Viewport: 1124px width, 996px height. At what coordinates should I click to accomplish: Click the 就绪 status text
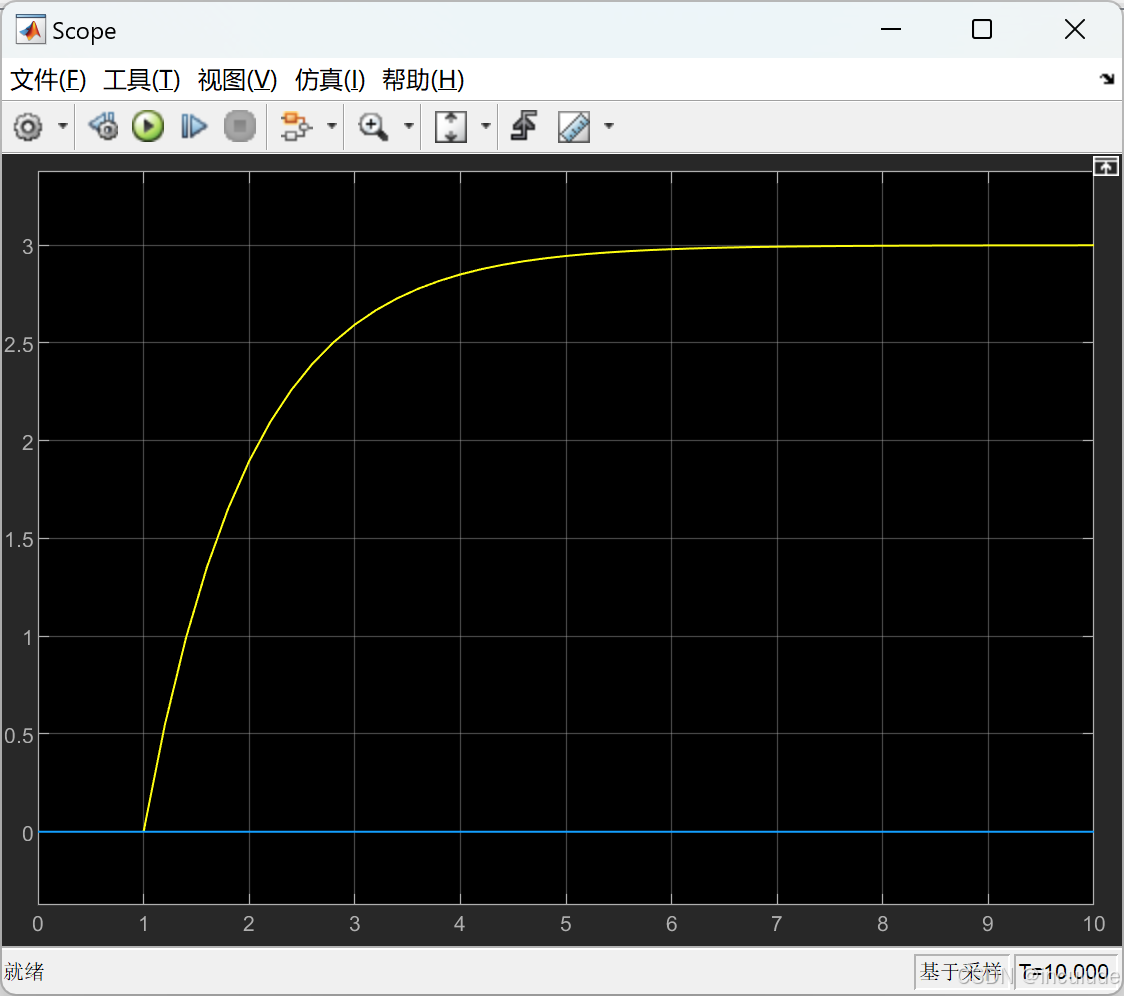tap(24, 972)
